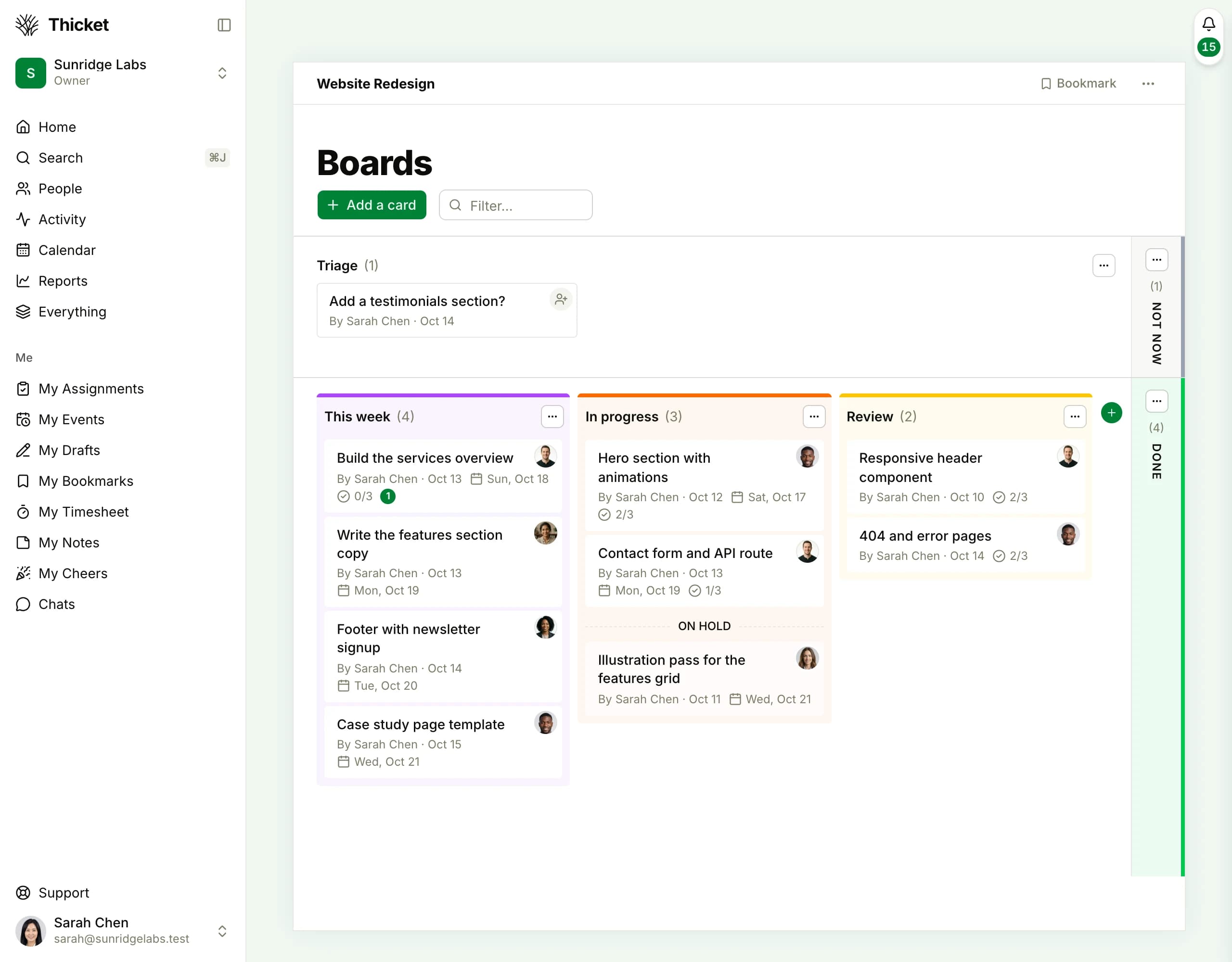1232x962 pixels.
Task: Click the Support lifebuoy icon
Action: pos(23,893)
